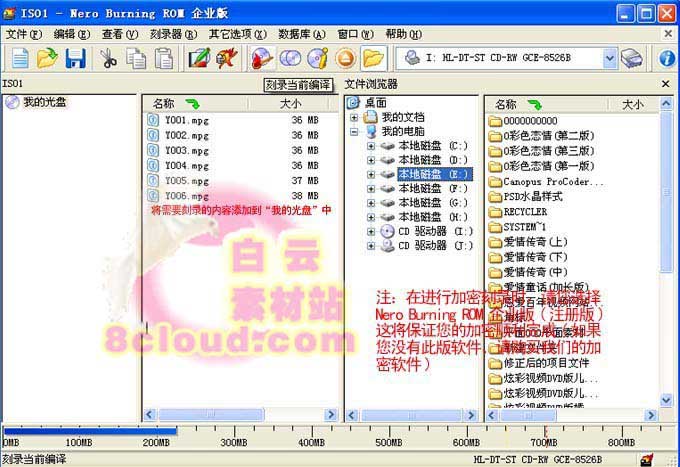Click scroll left arrow in drive tree
The image size is (680, 467).
click(352, 415)
